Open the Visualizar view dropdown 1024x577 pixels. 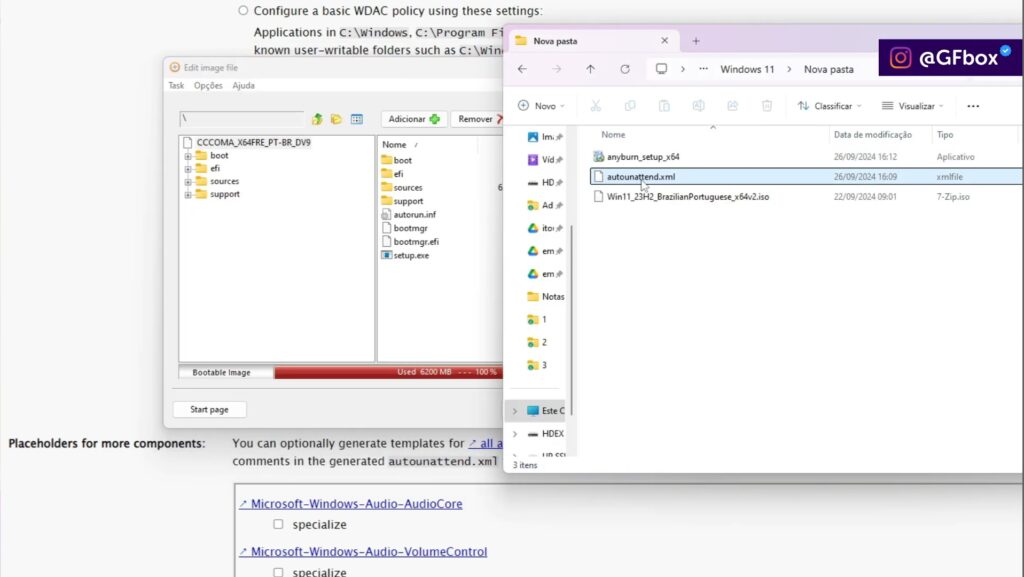click(913, 106)
